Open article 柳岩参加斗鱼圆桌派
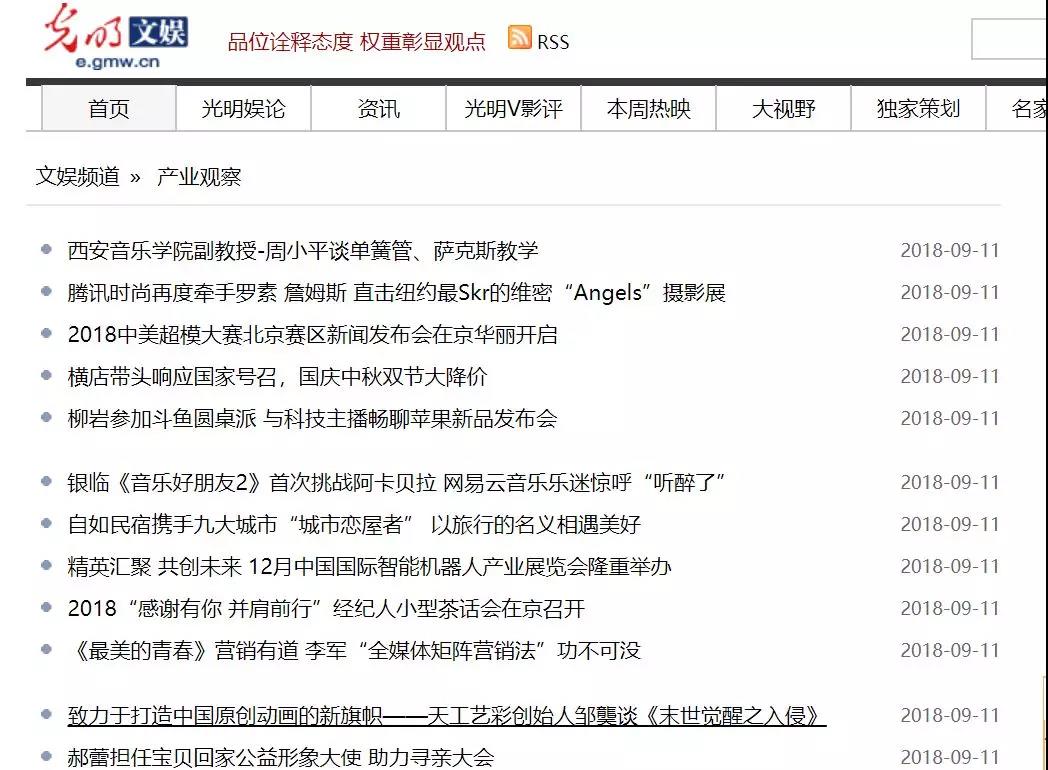 click(312, 419)
